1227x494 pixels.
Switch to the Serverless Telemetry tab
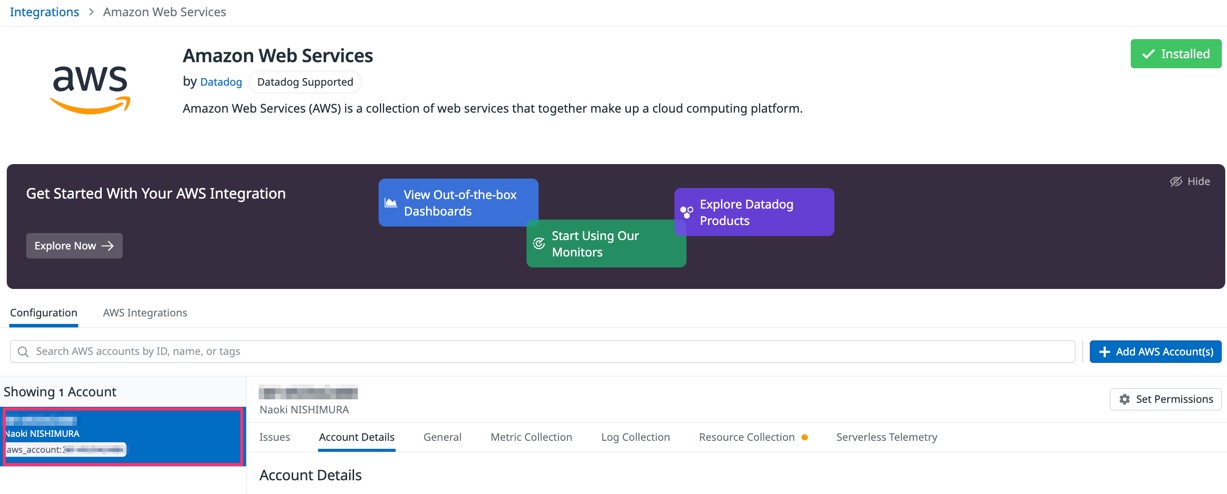[887, 437]
